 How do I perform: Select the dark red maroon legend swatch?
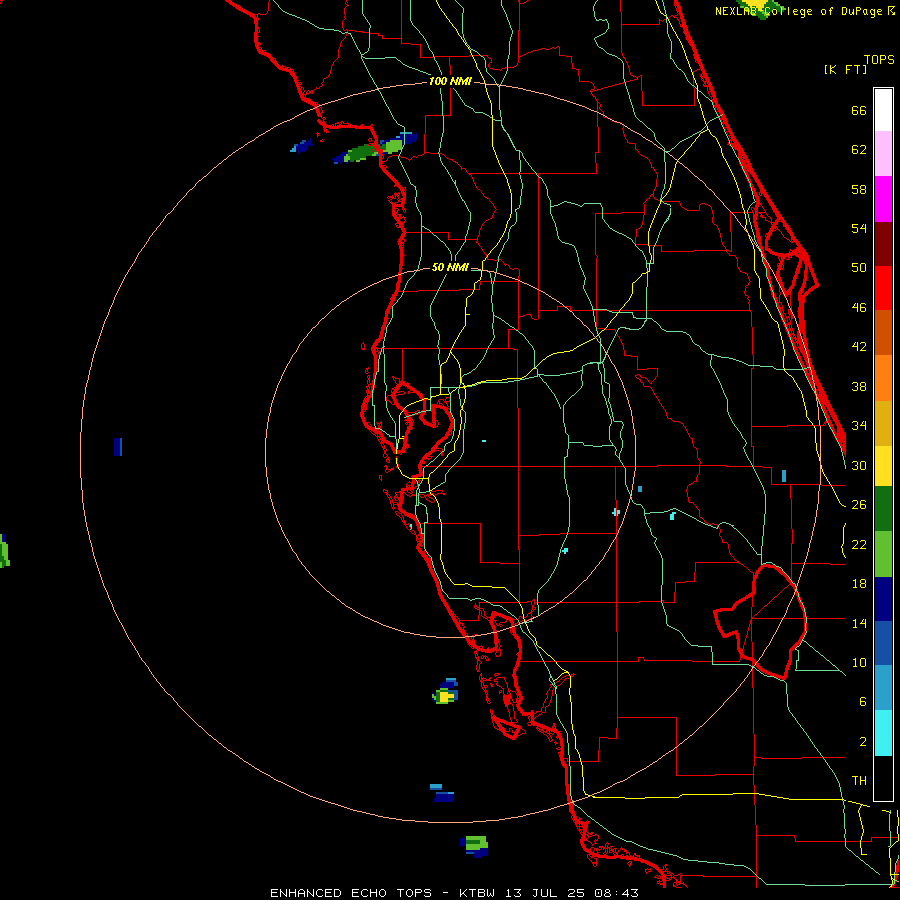[x=883, y=244]
